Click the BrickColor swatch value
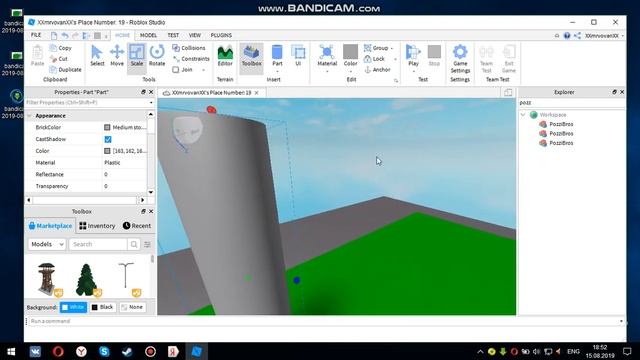The height and width of the screenshot is (360, 640). click(107, 127)
